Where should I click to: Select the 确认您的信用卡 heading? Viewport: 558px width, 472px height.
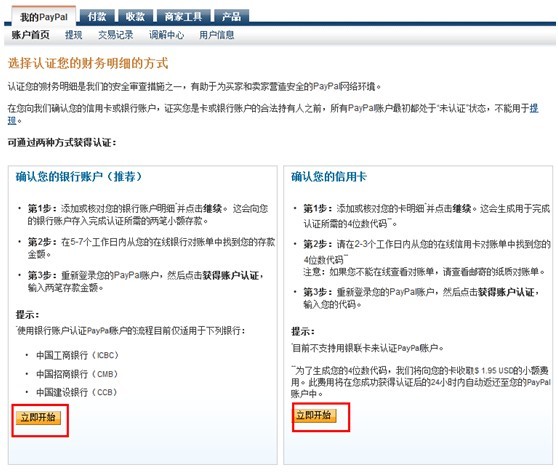[x=329, y=176]
